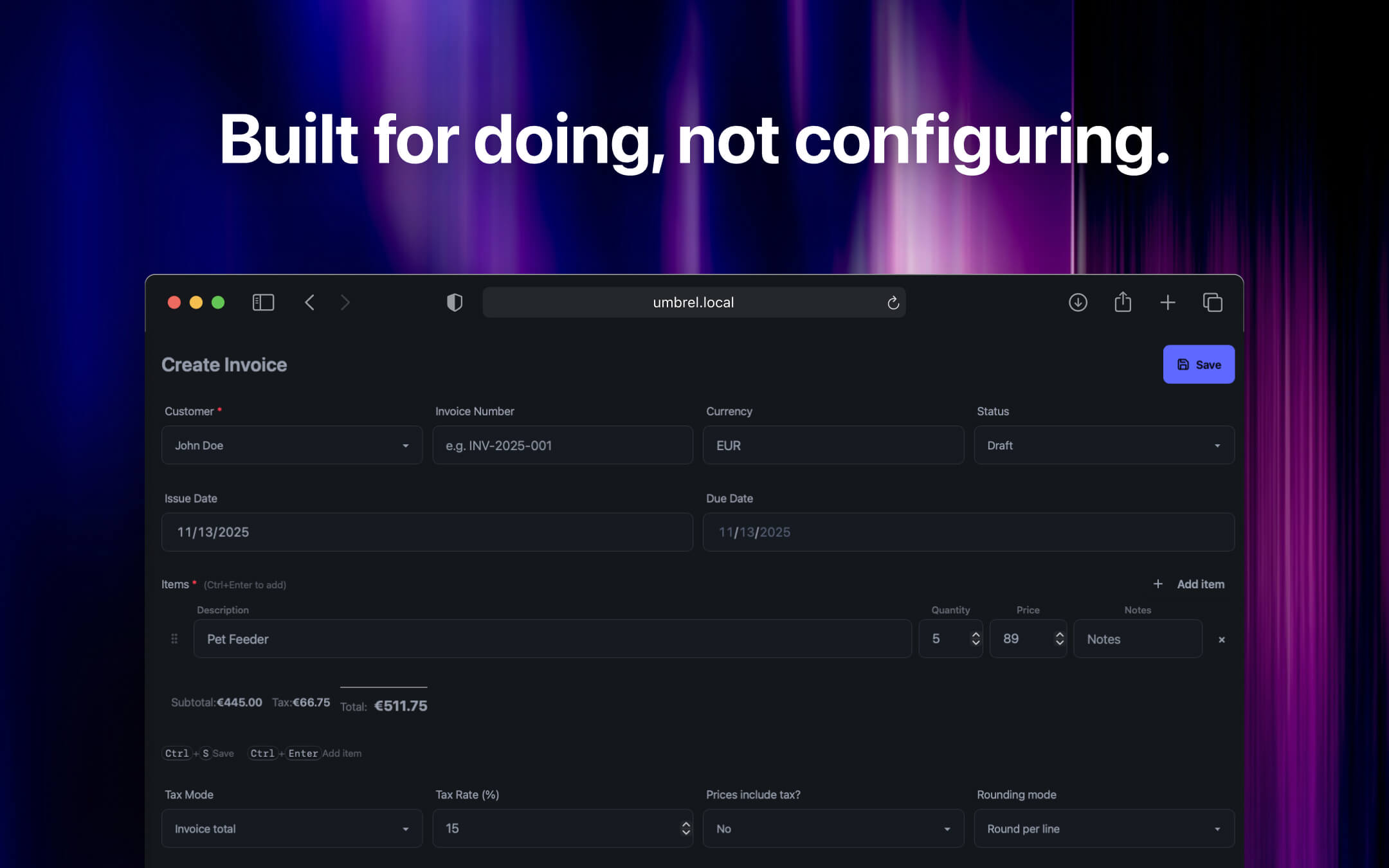Click the Quantity stepper arrows
This screenshot has width=1389, height=868.
click(x=976, y=638)
